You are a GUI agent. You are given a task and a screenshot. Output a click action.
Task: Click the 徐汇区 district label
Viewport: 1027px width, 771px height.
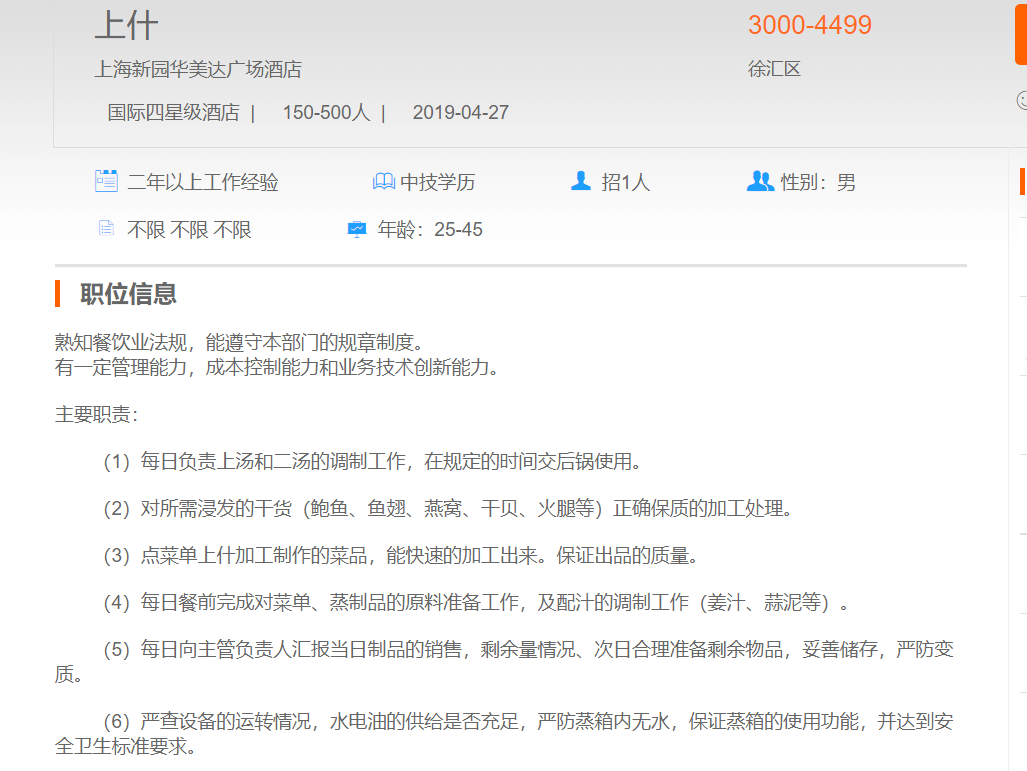pos(774,69)
